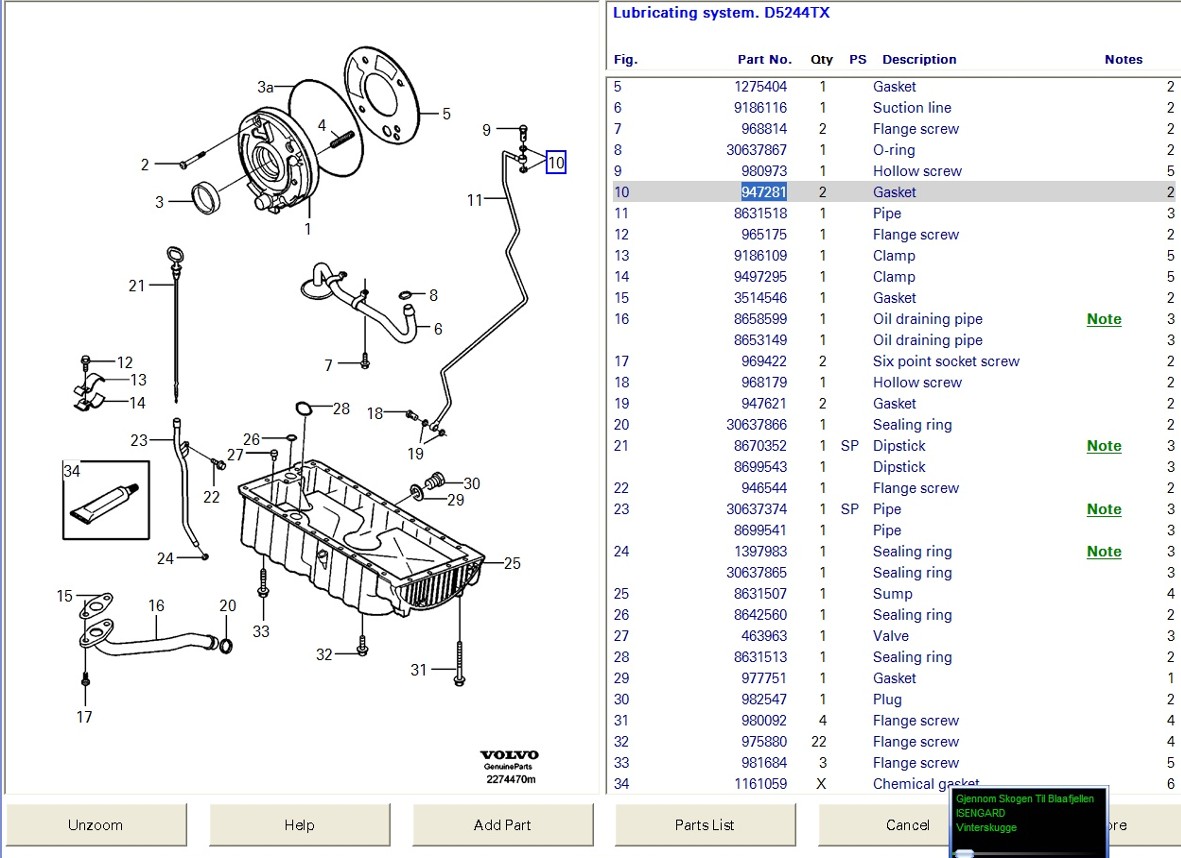Image resolution: width=1181 pixels, height=858 pixels.
Task: Click ISENGARD text in music popup
Action: click(x=980, y=813)
